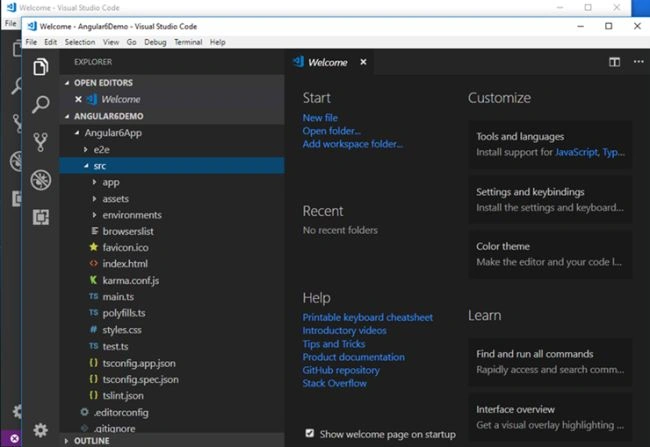Open the View menu
This screenshot has height=447, width=650.
(x=111, y=42)
